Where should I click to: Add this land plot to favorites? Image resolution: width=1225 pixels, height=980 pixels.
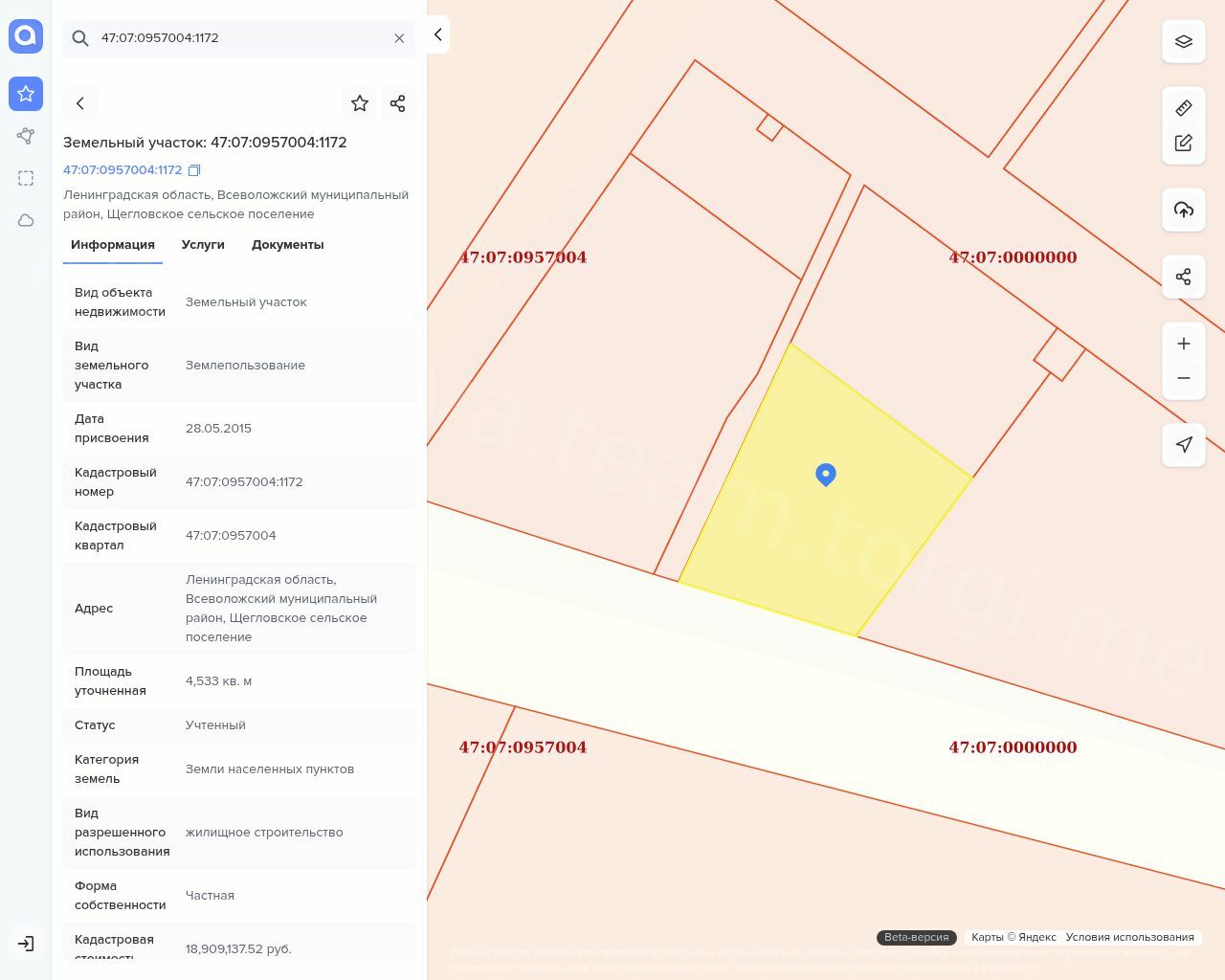[x=360, y=103]
